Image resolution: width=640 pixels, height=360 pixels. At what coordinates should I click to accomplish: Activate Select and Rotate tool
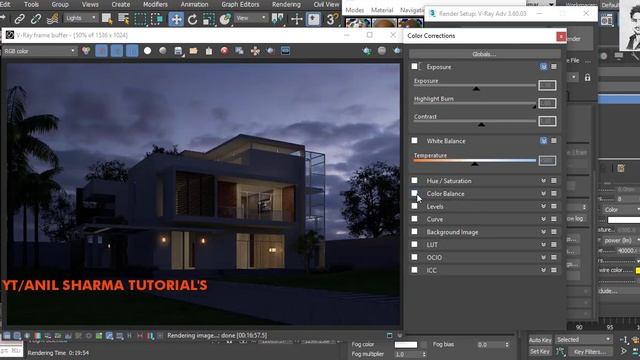(193, 19)
